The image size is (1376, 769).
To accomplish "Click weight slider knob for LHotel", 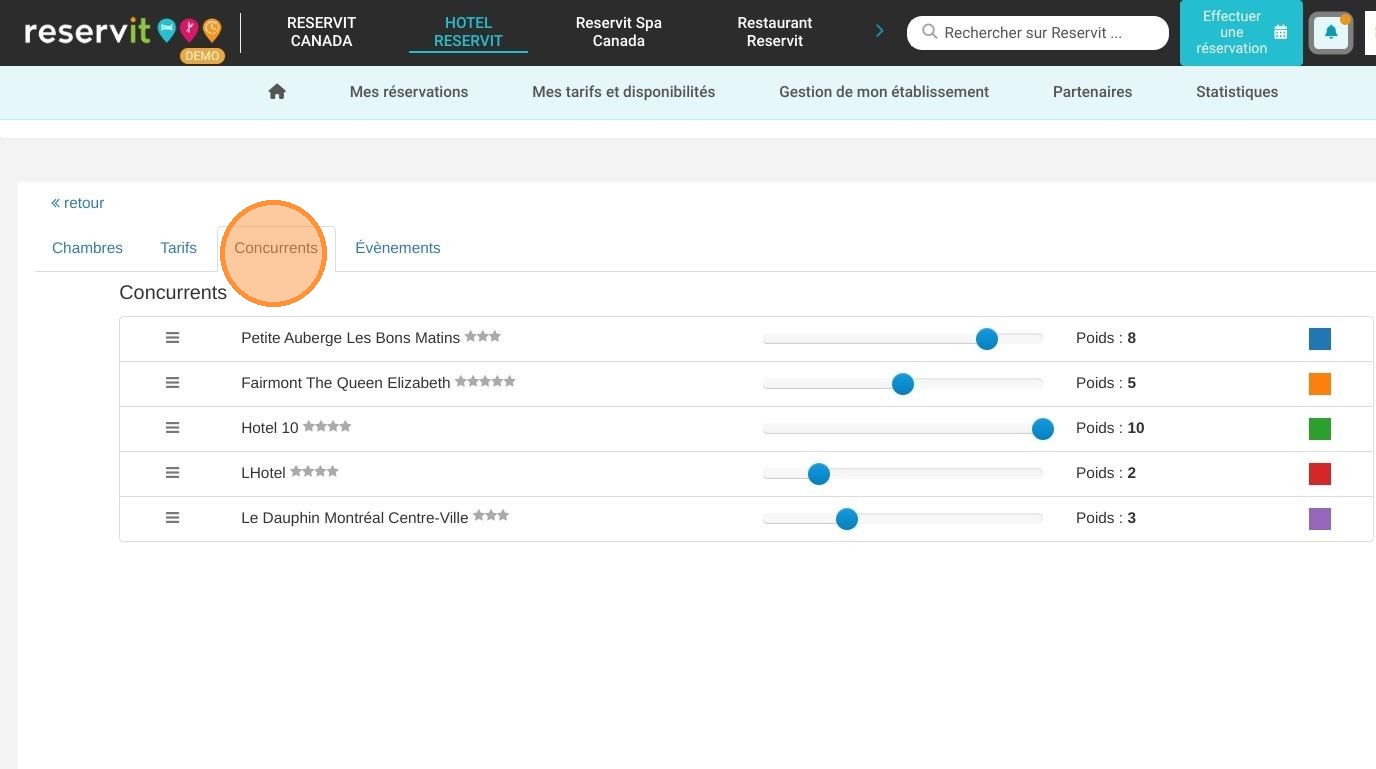I will [x=819, y=474].
